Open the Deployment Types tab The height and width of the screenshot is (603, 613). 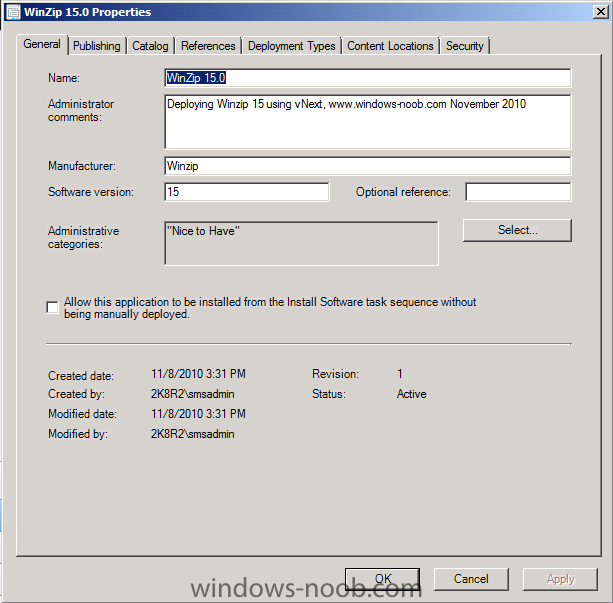tap(292, 46)
